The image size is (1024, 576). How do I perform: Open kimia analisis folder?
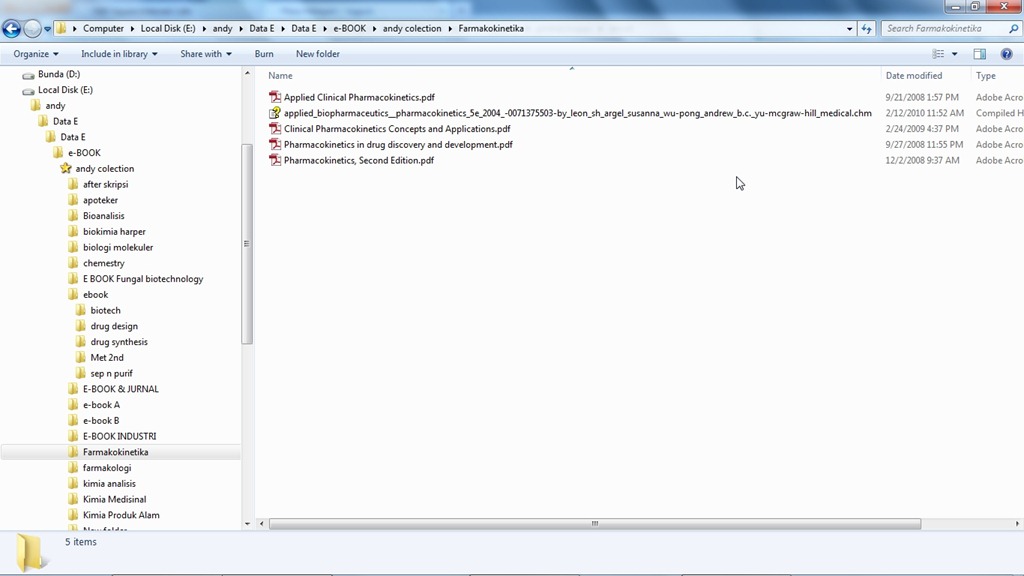point(109,483)
